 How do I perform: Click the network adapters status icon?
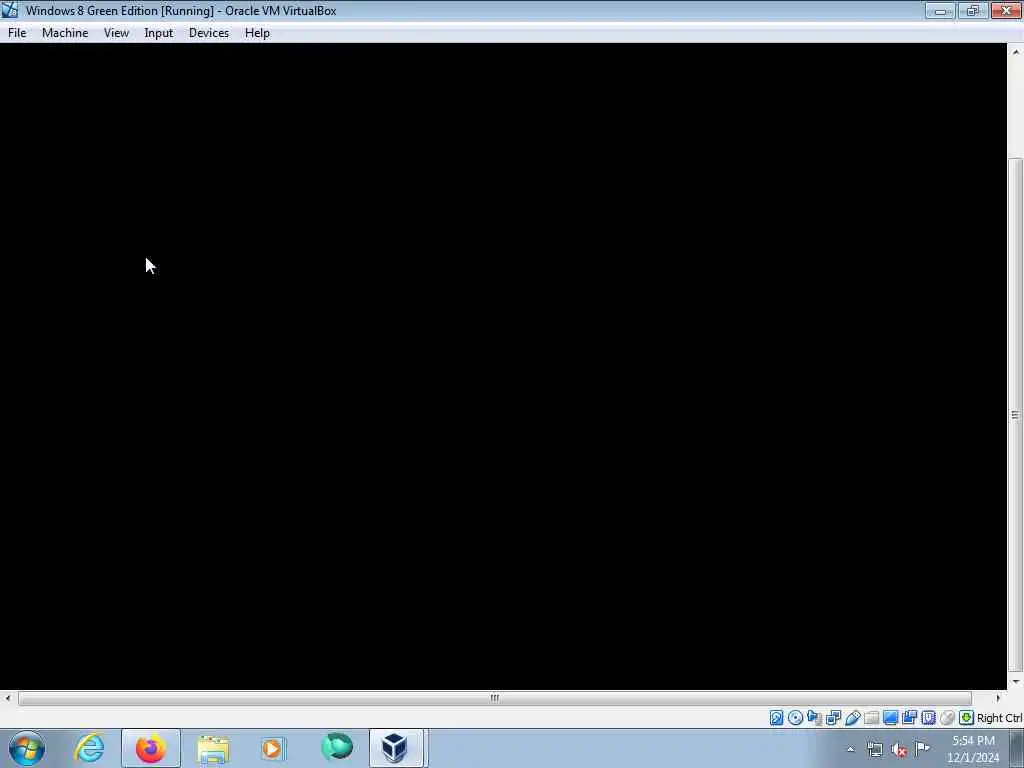(833, 718)
